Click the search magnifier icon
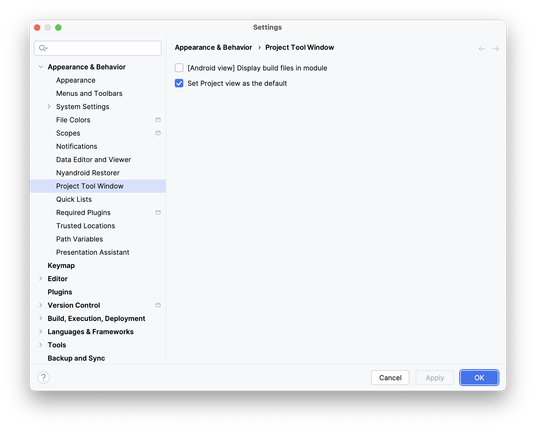Image resolution: width=536 pixels, height=430 pixels. pos(43,48)
